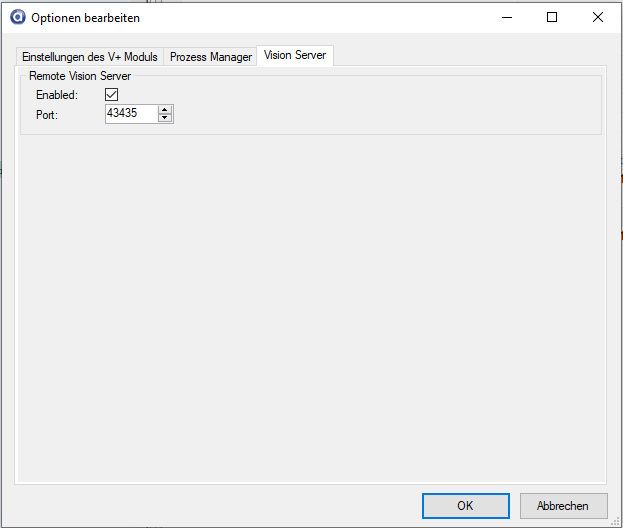The height and width of the screenshot is (528, 623).
Task: Toggle the Enabled checkbox for Remote Vision Server
Action: (111, 95)
